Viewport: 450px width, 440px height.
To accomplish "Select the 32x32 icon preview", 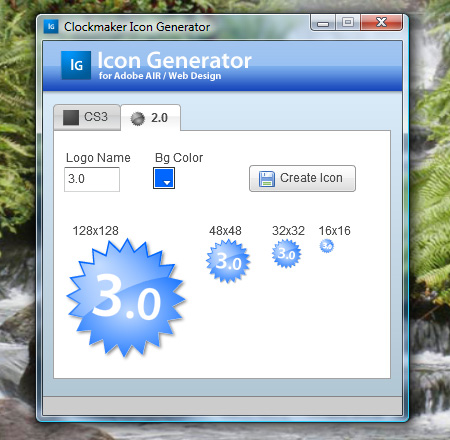I will click(x=286, y=254).
